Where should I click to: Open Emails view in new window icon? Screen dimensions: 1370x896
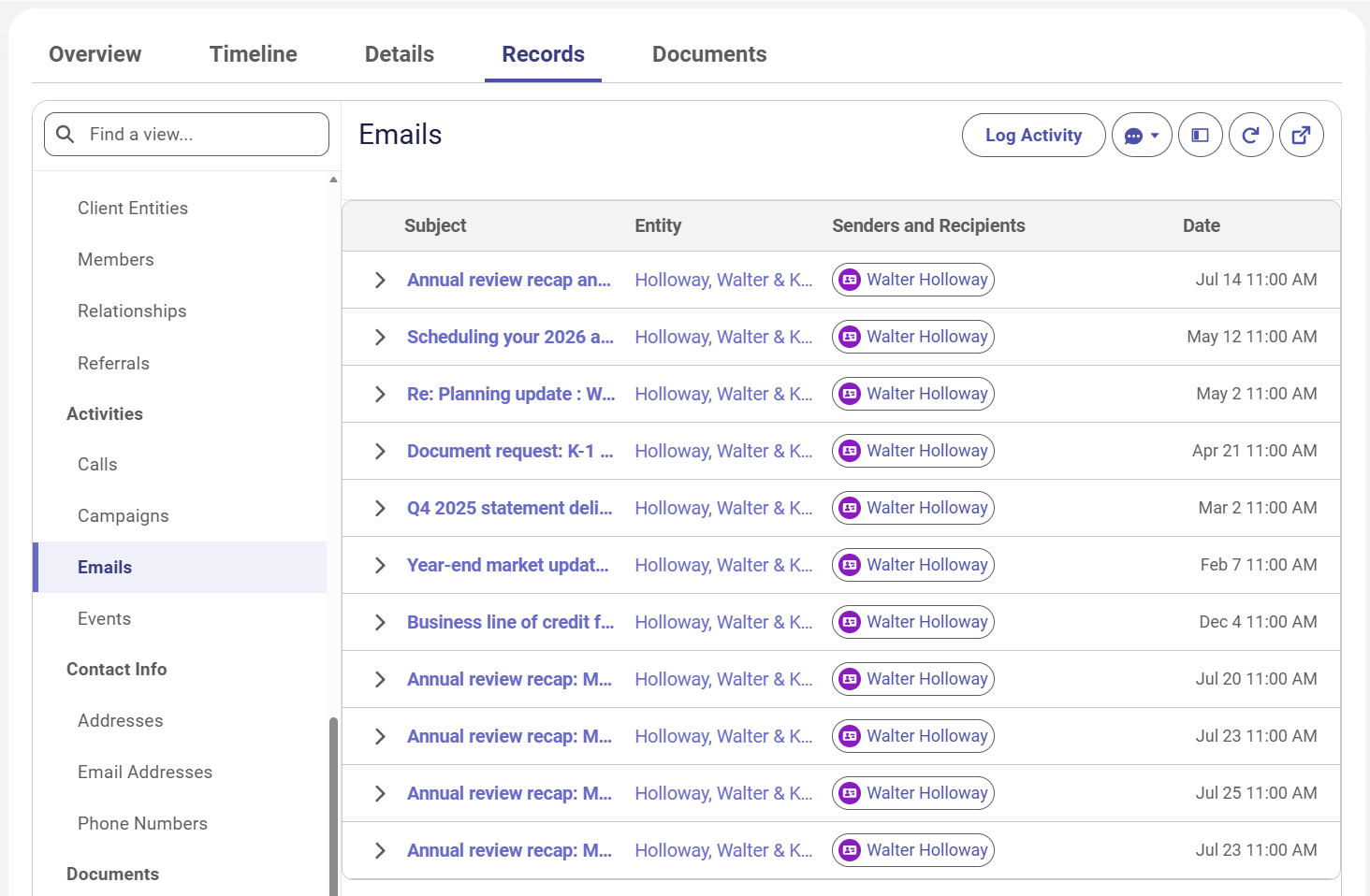point(1301,136)
